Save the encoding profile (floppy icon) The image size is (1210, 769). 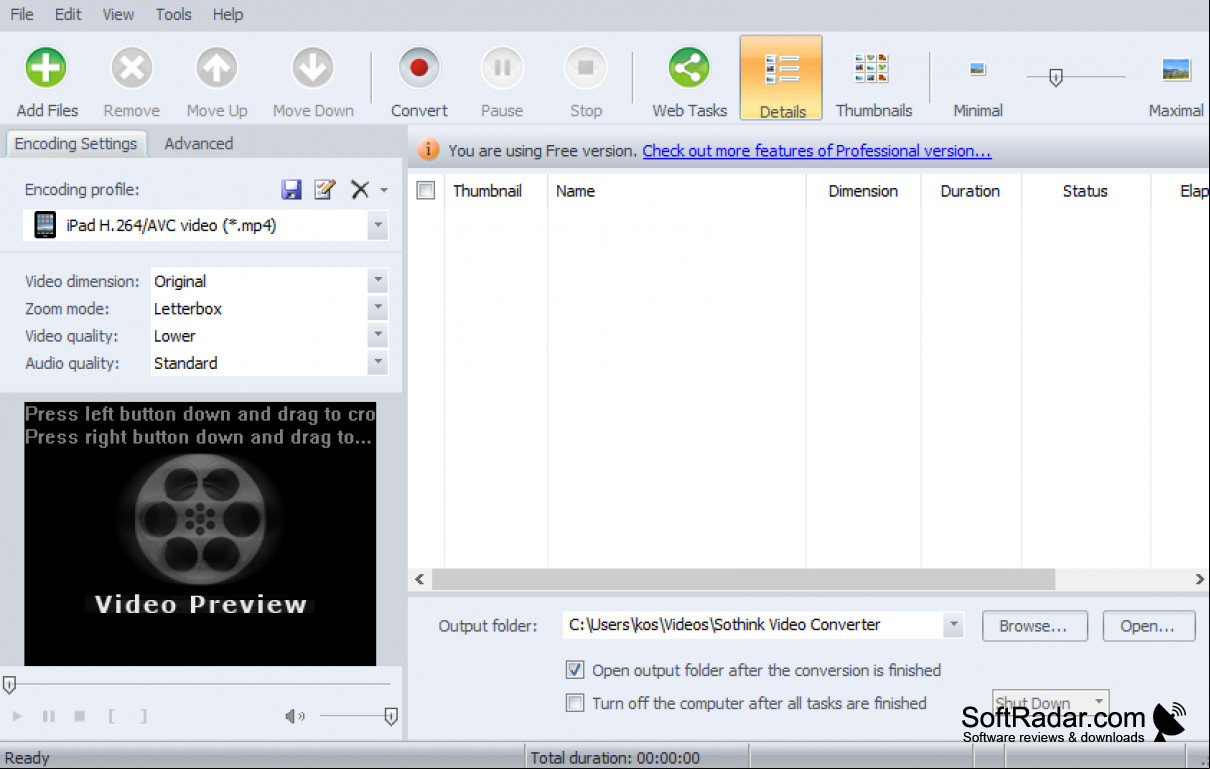pyautogui.click(x=291, y=189)
